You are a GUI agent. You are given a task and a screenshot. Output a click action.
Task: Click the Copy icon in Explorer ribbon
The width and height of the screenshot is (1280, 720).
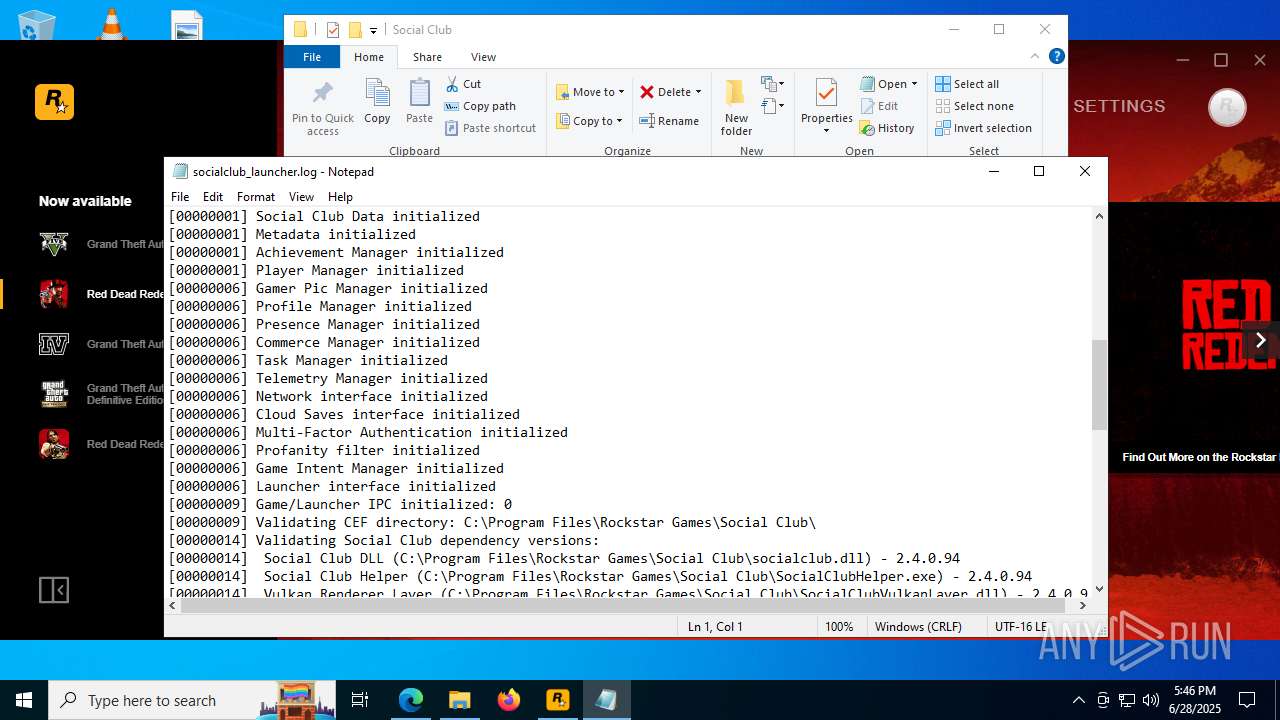[x=377, y=102]
